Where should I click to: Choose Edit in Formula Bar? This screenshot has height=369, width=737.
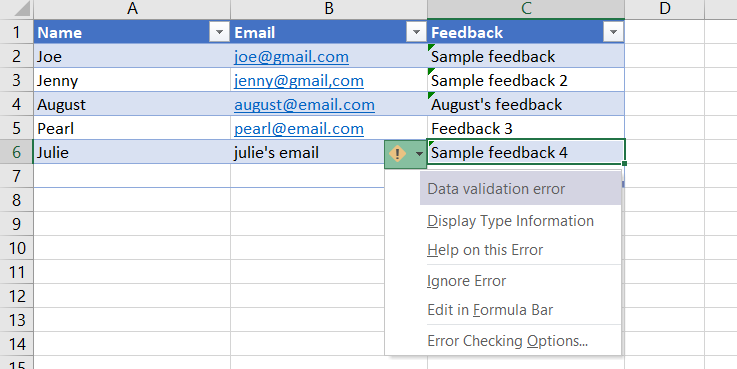(490, 310)
